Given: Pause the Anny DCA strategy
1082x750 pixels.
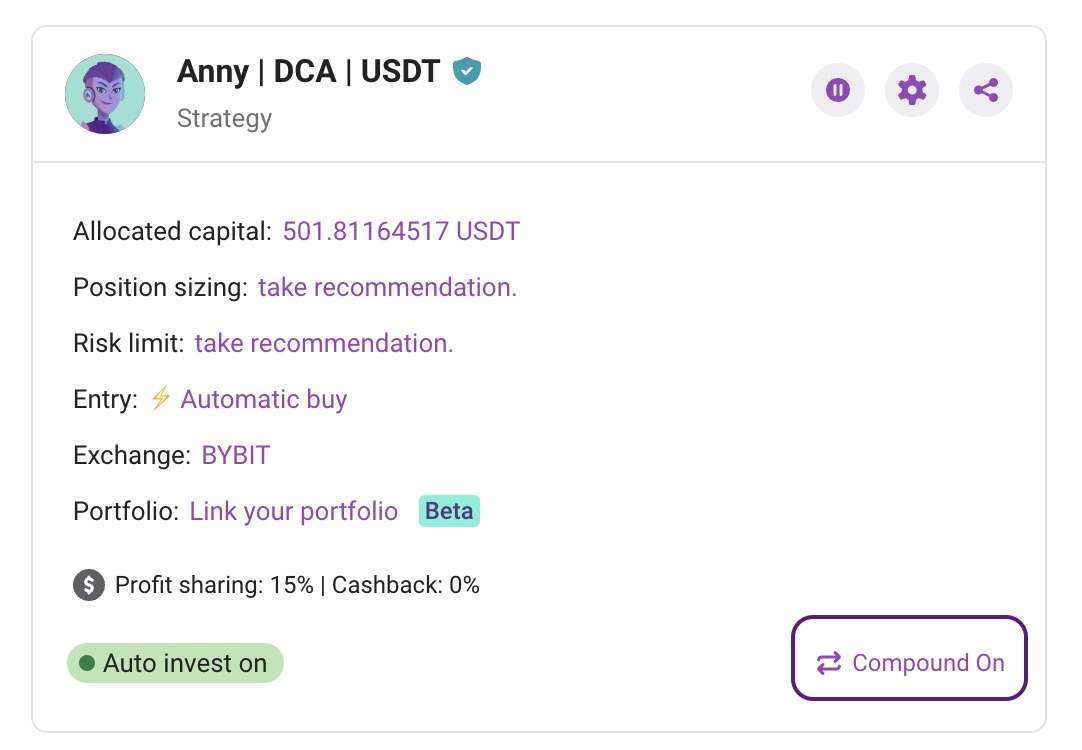Looking at the screenshot, I should (838, 90).
